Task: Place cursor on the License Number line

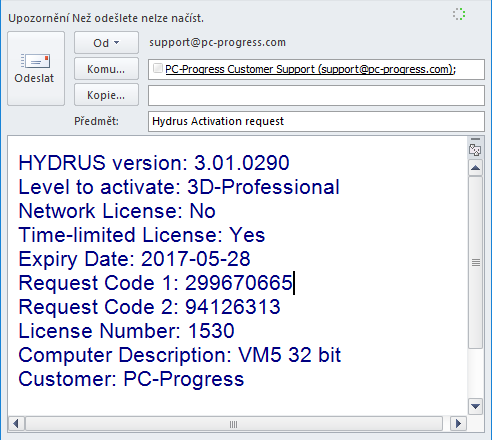Action: [x=127, y=331]
